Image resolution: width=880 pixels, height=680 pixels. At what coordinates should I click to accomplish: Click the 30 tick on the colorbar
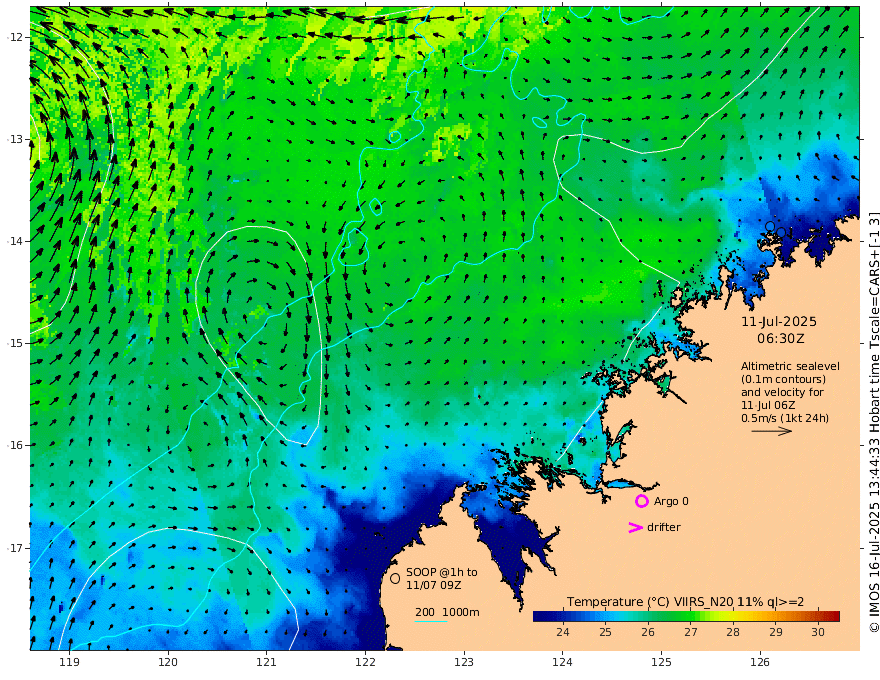pyautogui.click(x=818, y=632)
